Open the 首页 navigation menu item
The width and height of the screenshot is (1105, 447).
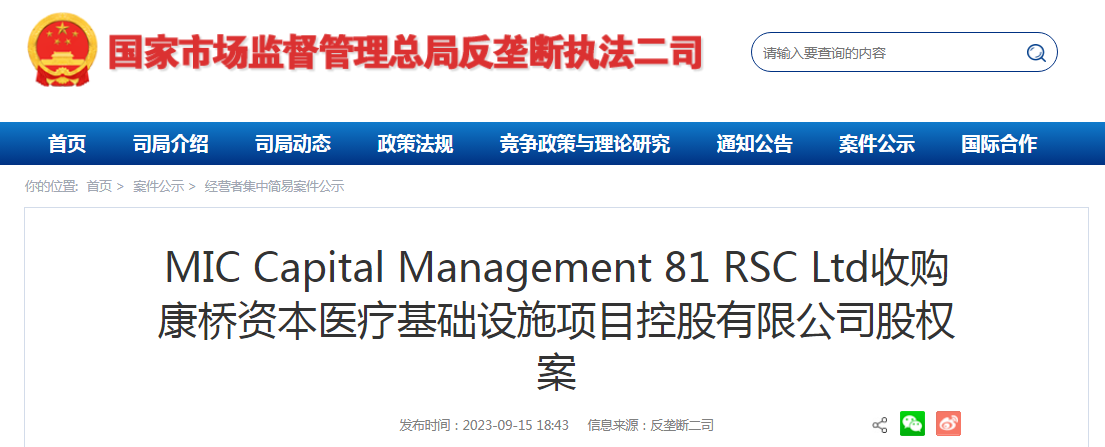(67, 144)
